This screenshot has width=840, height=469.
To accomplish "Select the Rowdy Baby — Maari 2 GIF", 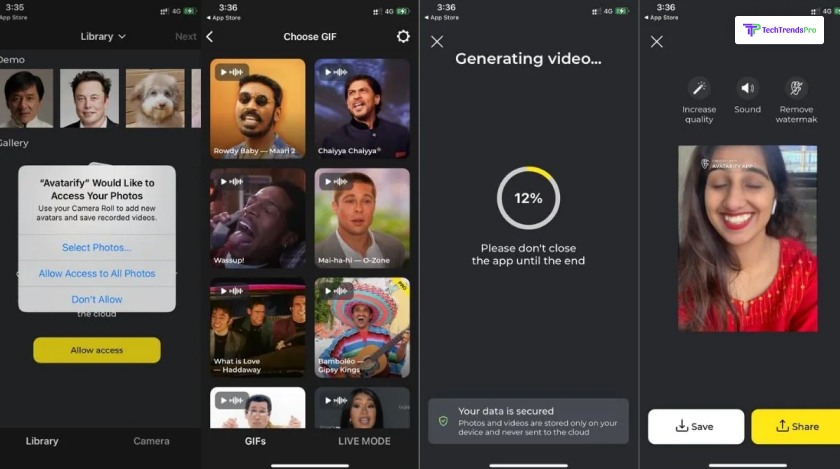I will [258, 108].
